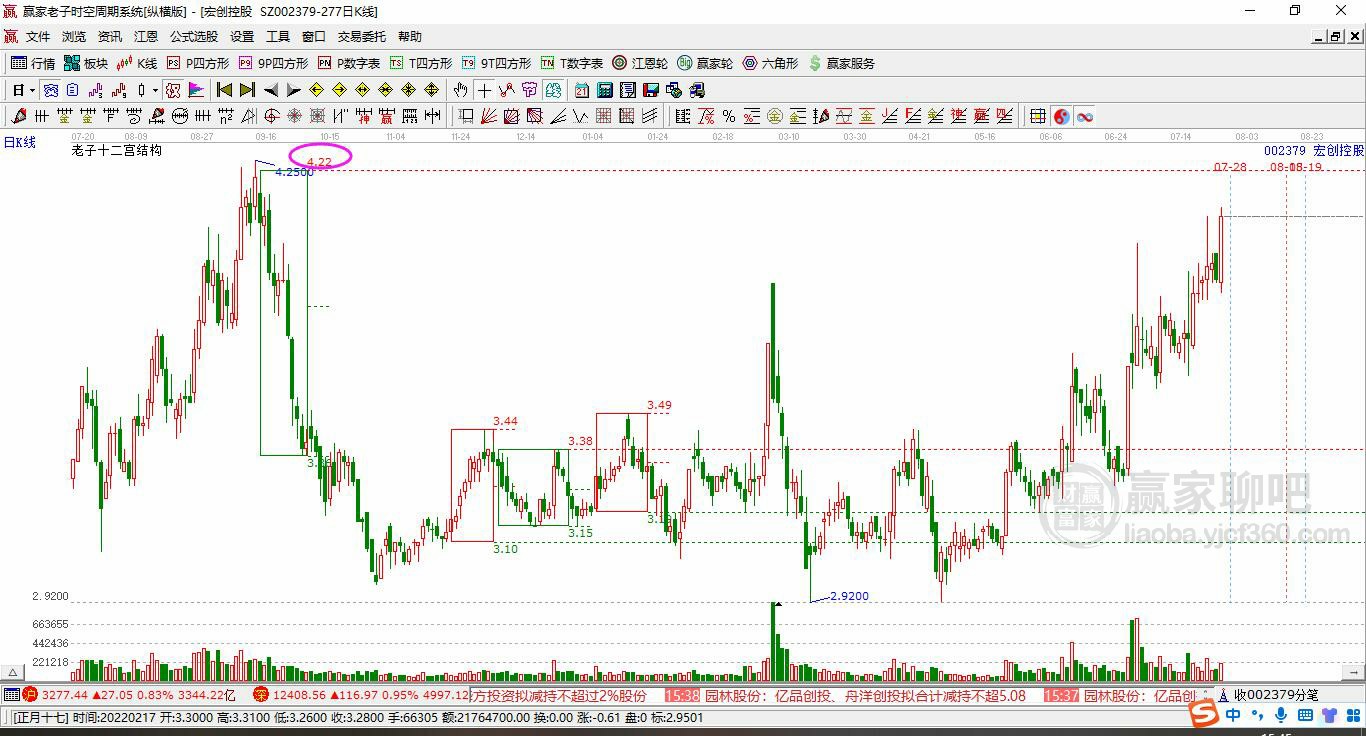Screen dimensions: 1366x736
Task: Expand the candlestick style dropdown arrow
Action: click(x=155, y=90)
